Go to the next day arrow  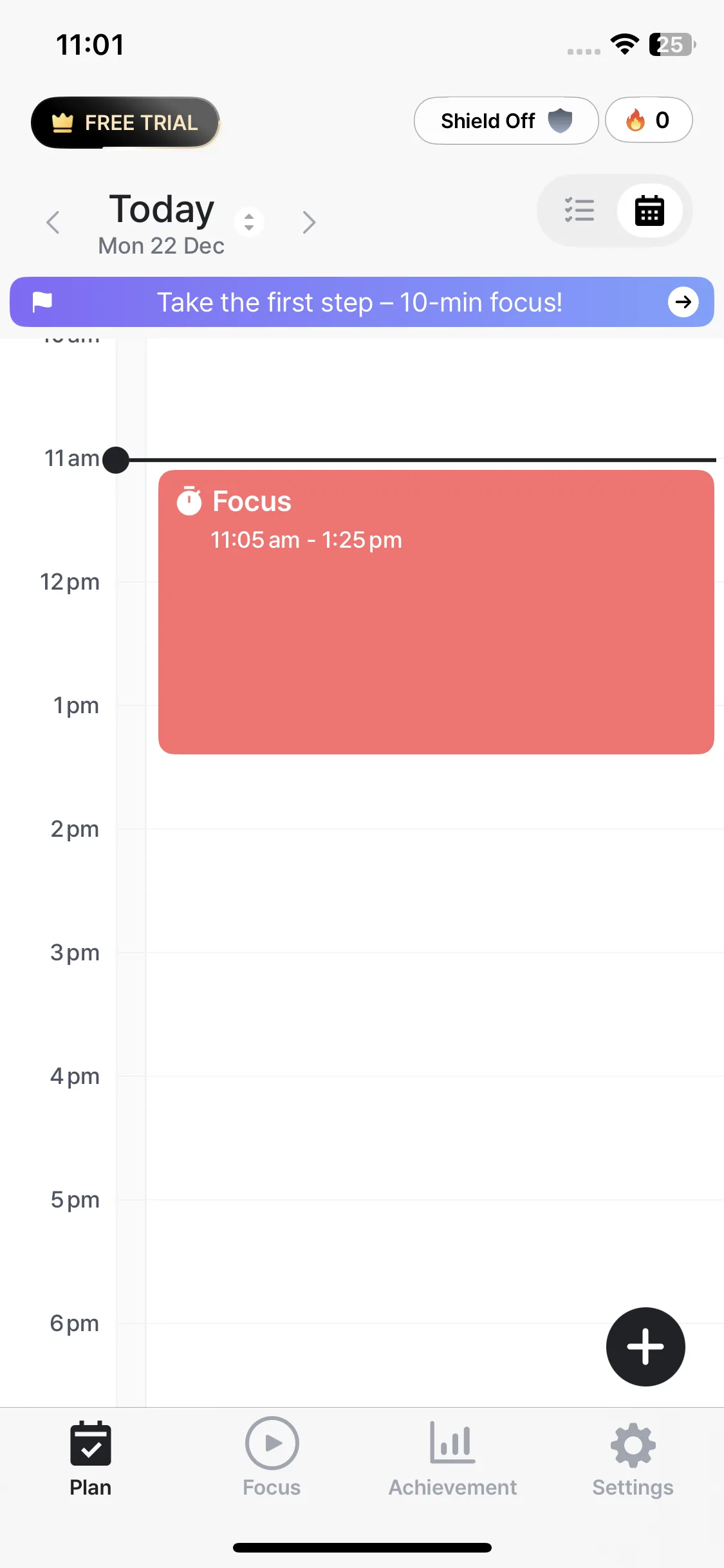309,223
